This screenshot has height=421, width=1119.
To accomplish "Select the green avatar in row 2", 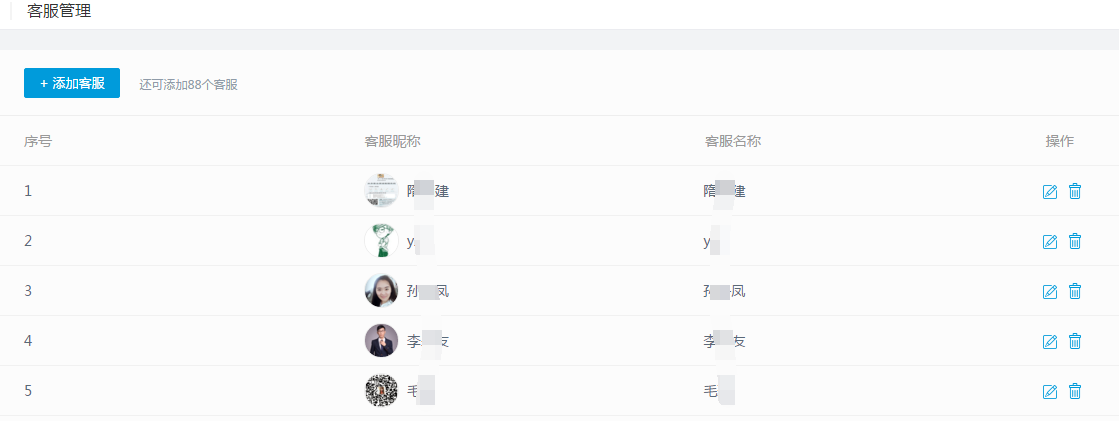I will pyautogui.click(x=381, y=240).
